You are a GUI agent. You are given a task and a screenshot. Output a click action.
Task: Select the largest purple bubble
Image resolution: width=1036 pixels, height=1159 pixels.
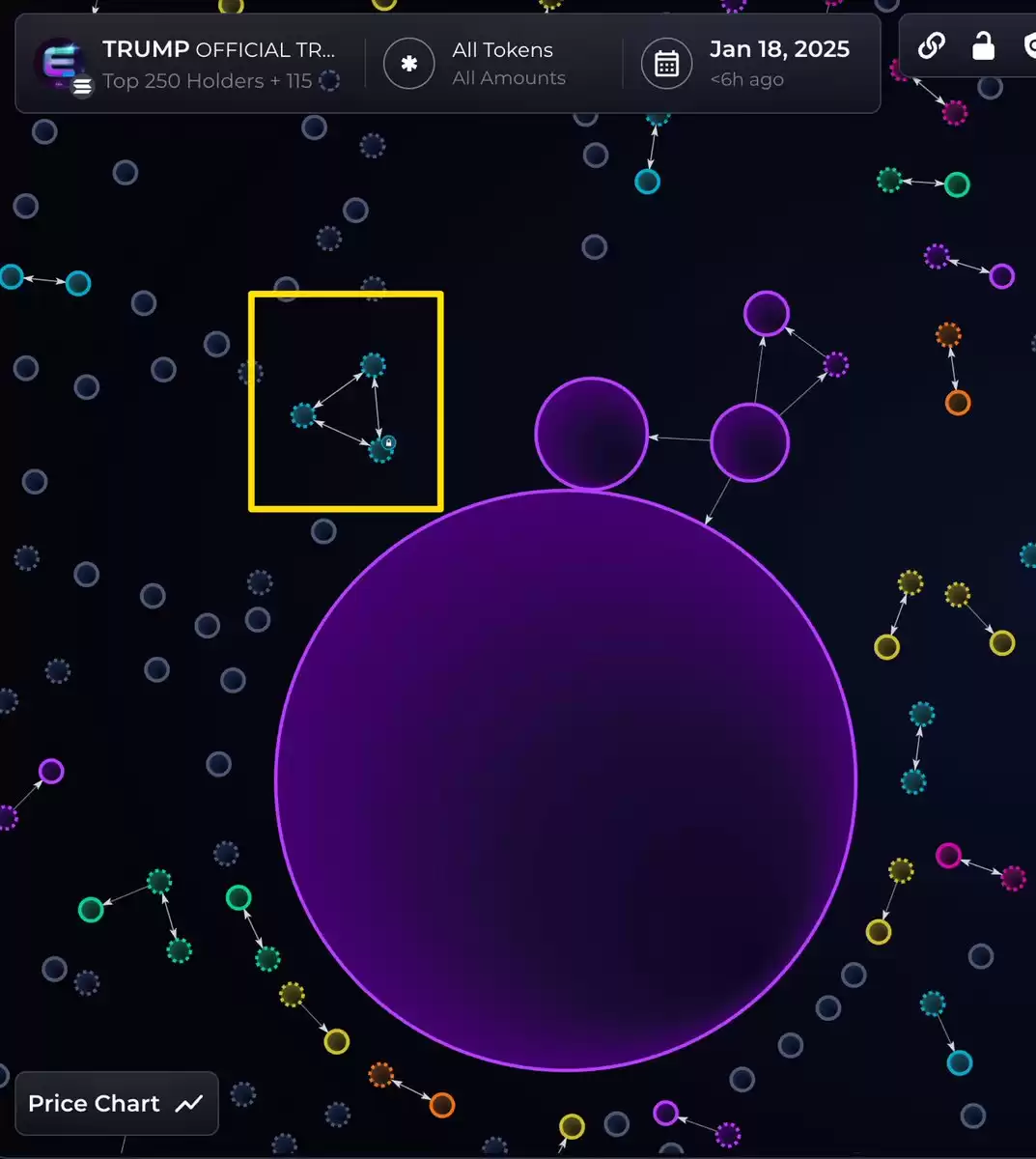point(566,780)
